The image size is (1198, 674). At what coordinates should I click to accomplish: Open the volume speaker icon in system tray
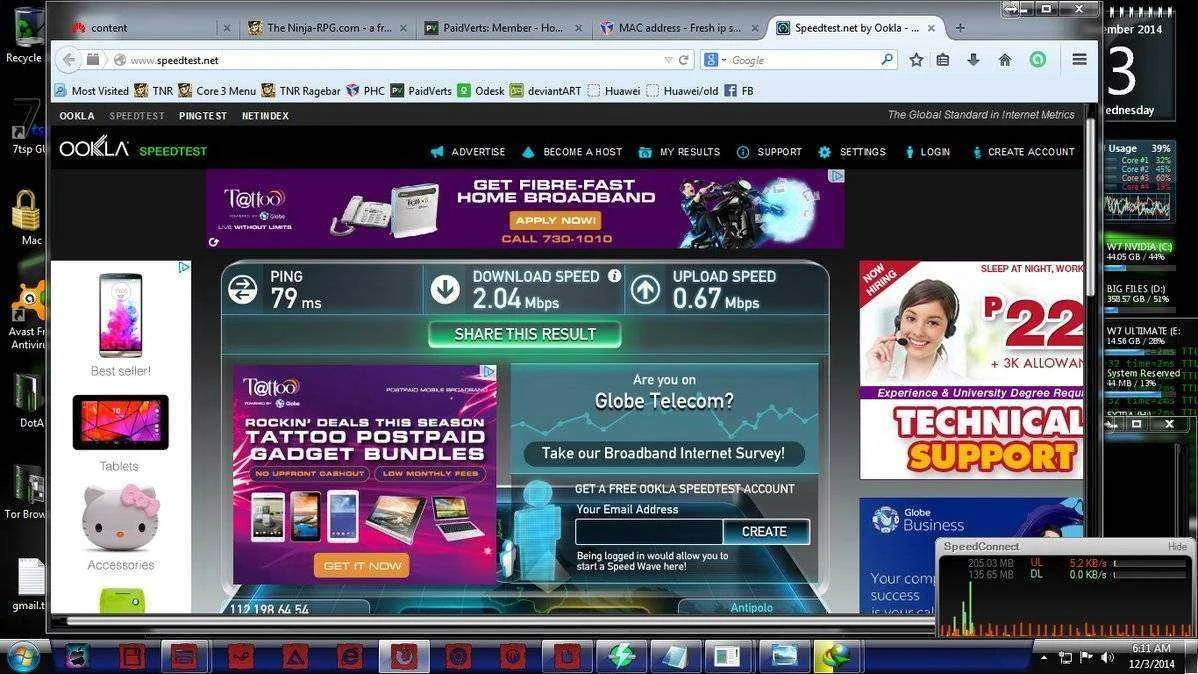(1107, 658)
